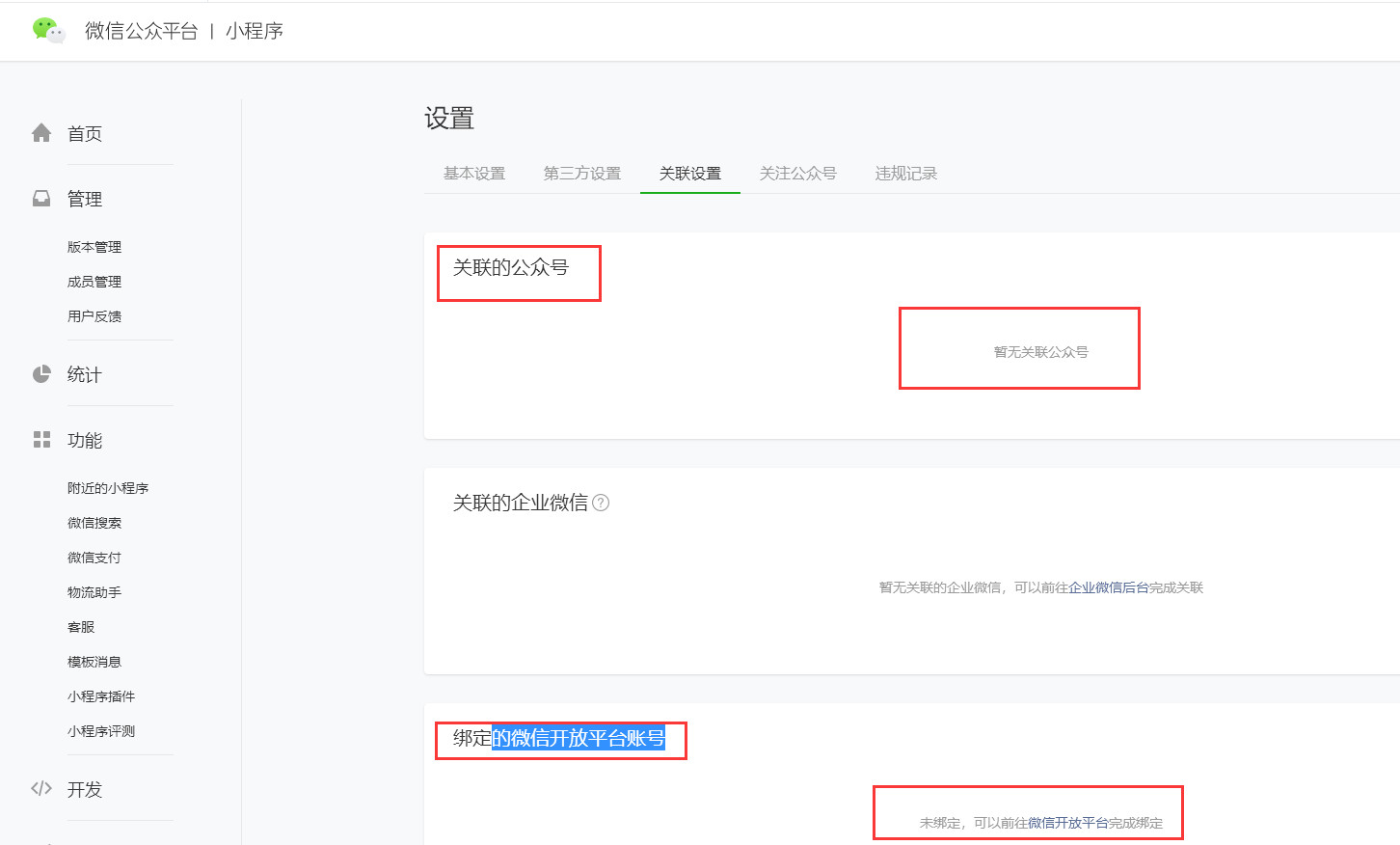The height and width of the screenshot is (845, 1400).
Task: Open 模板消息 page
Action: coord(94,662)
